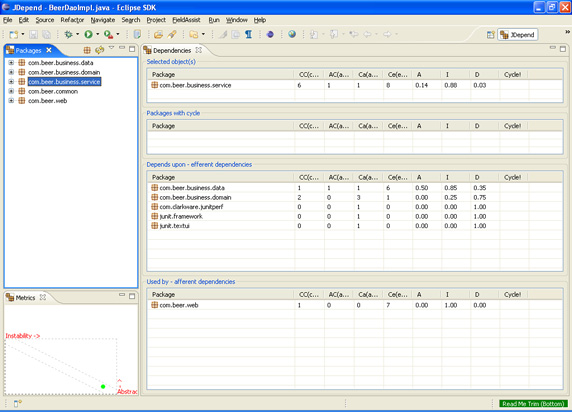
Task: Click the Read Me Trim (Bottom) button
Action: (533, 404)
